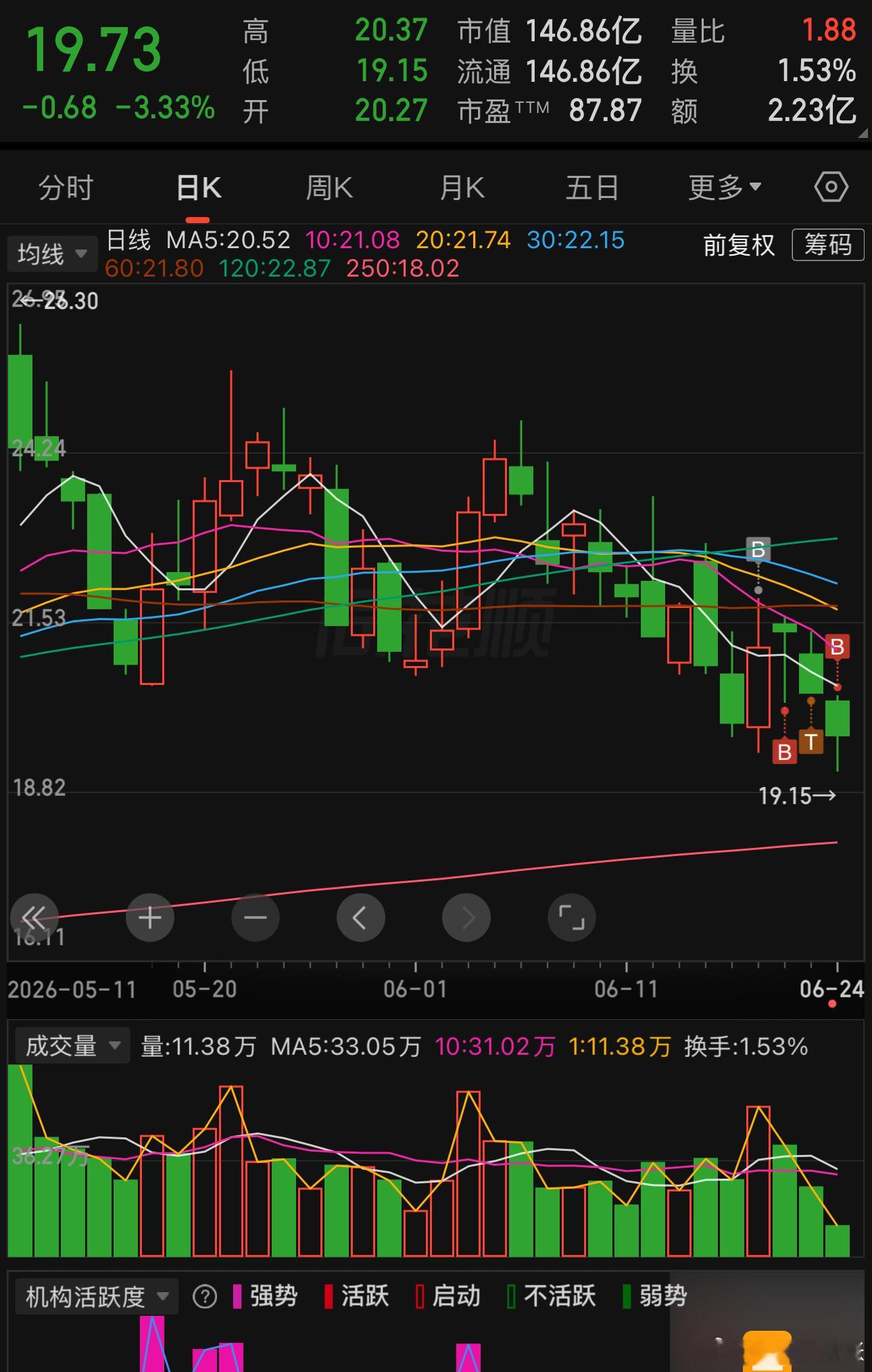Tap the current price 19.73
The image size is (872, 1372).
93,49
